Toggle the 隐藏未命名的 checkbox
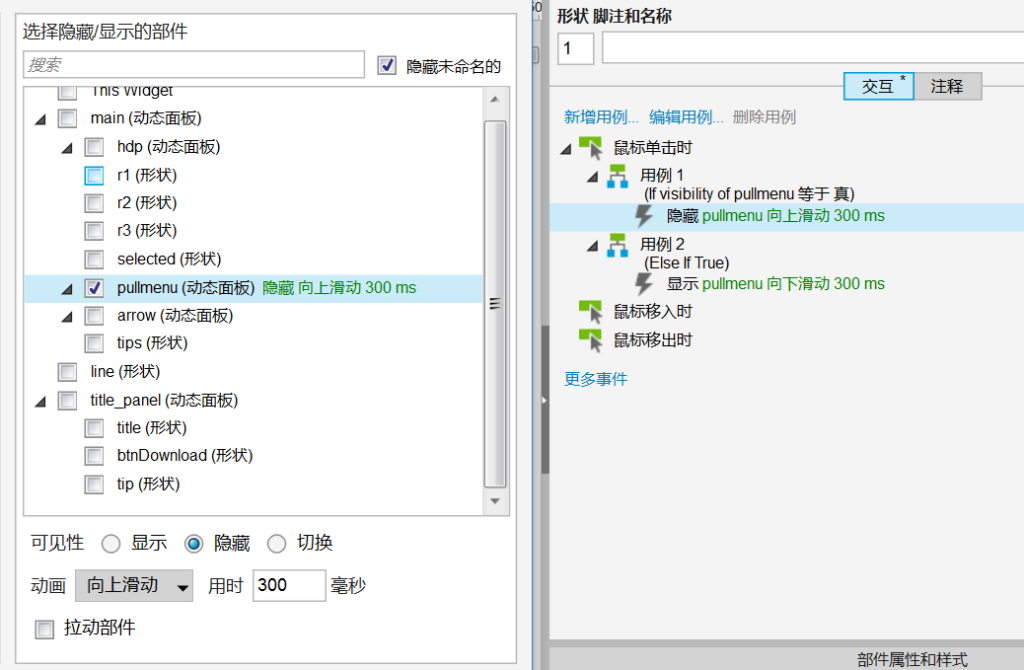This screenshot has height=670, width=1024. [387, 65]
